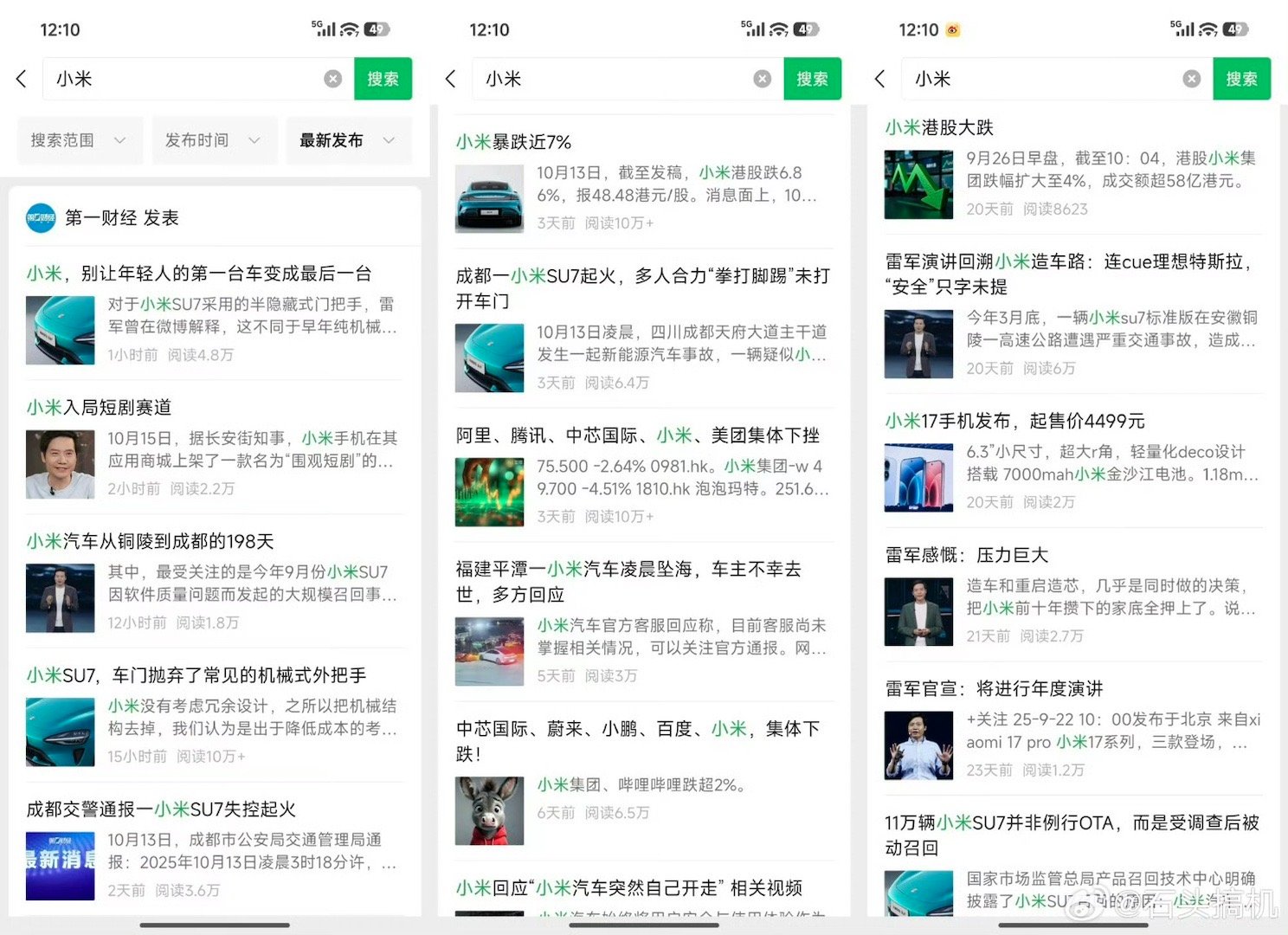Tap thumbnail of 雷军官宣：将进行年度演讲
This screenshot has height=935, width=1288.
pyautogui.click(x=919, y=745)
